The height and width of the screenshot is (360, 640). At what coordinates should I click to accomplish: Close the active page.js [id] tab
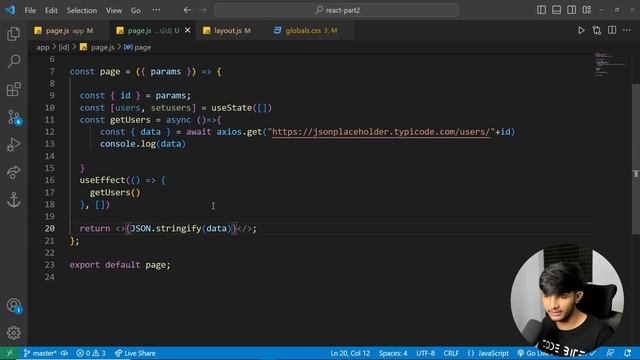188,30
